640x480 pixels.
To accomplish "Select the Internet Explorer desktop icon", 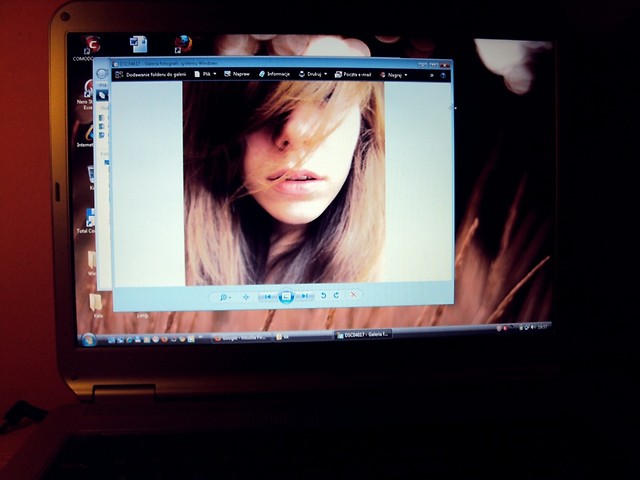I will click(86, 136).
